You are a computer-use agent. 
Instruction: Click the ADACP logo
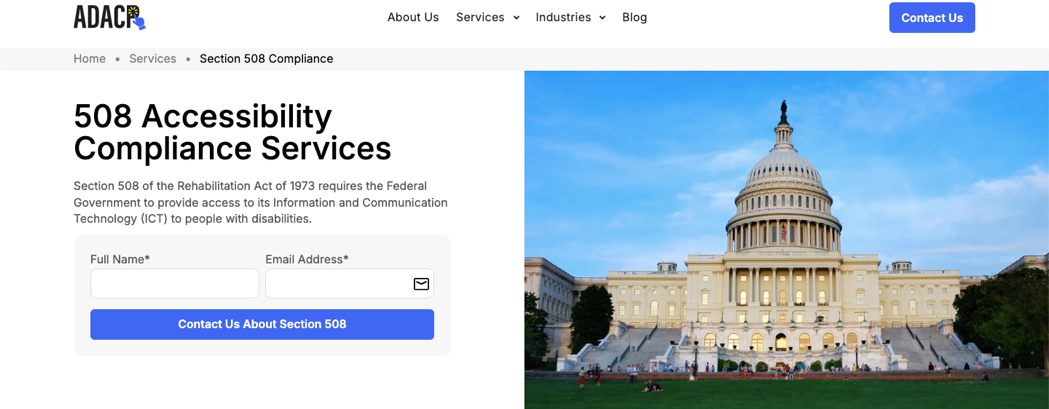pos(110,17)
